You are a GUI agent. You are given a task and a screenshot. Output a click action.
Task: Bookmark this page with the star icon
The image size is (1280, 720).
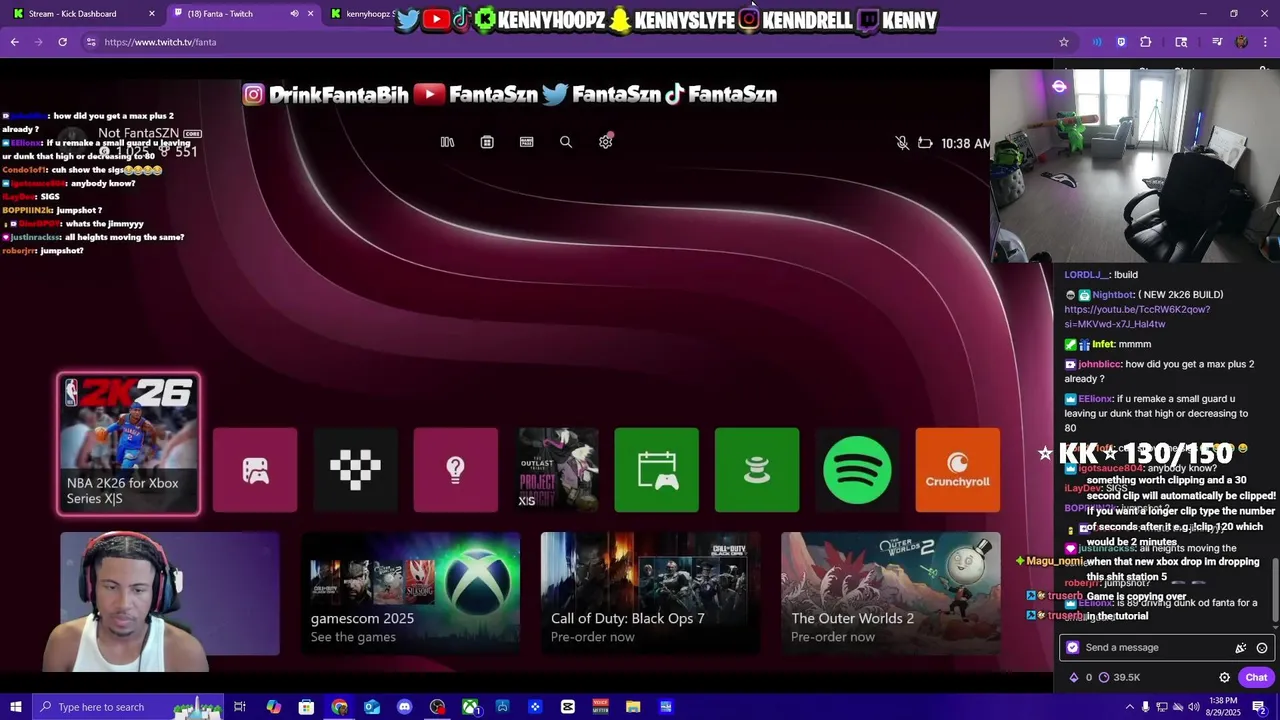pos(1063,42)
